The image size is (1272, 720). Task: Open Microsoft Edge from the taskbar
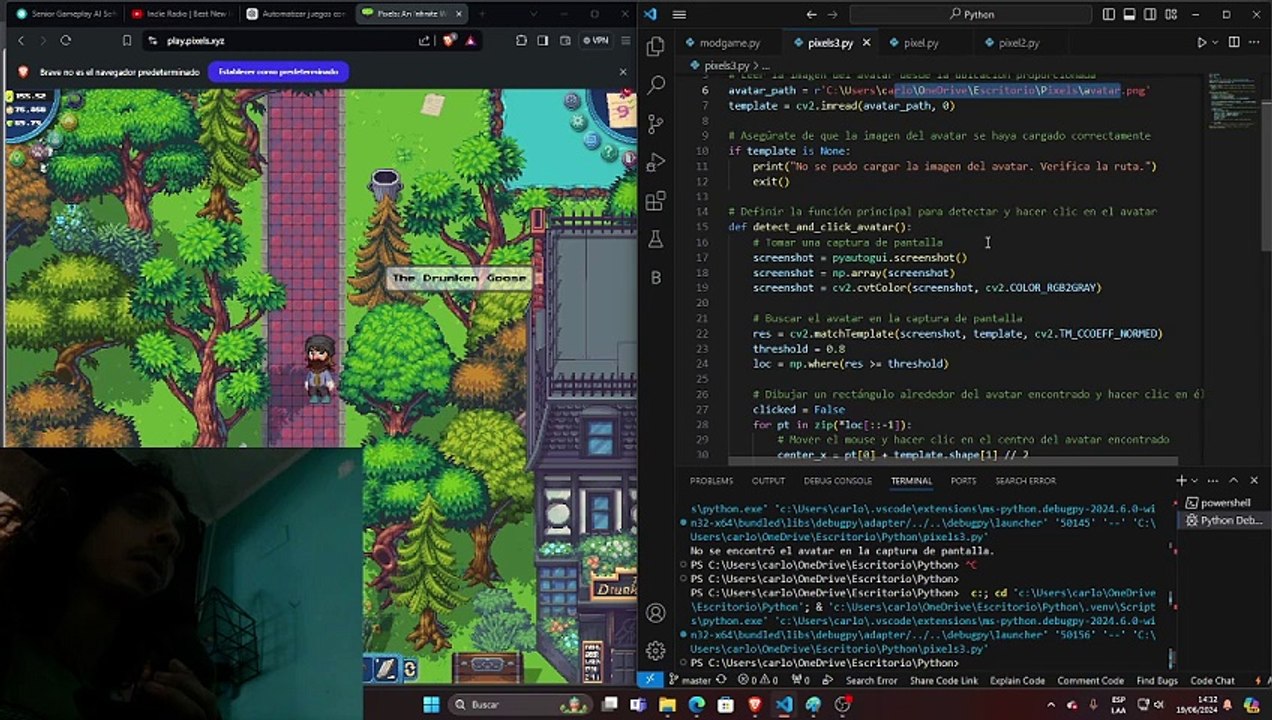coord(697,705)
